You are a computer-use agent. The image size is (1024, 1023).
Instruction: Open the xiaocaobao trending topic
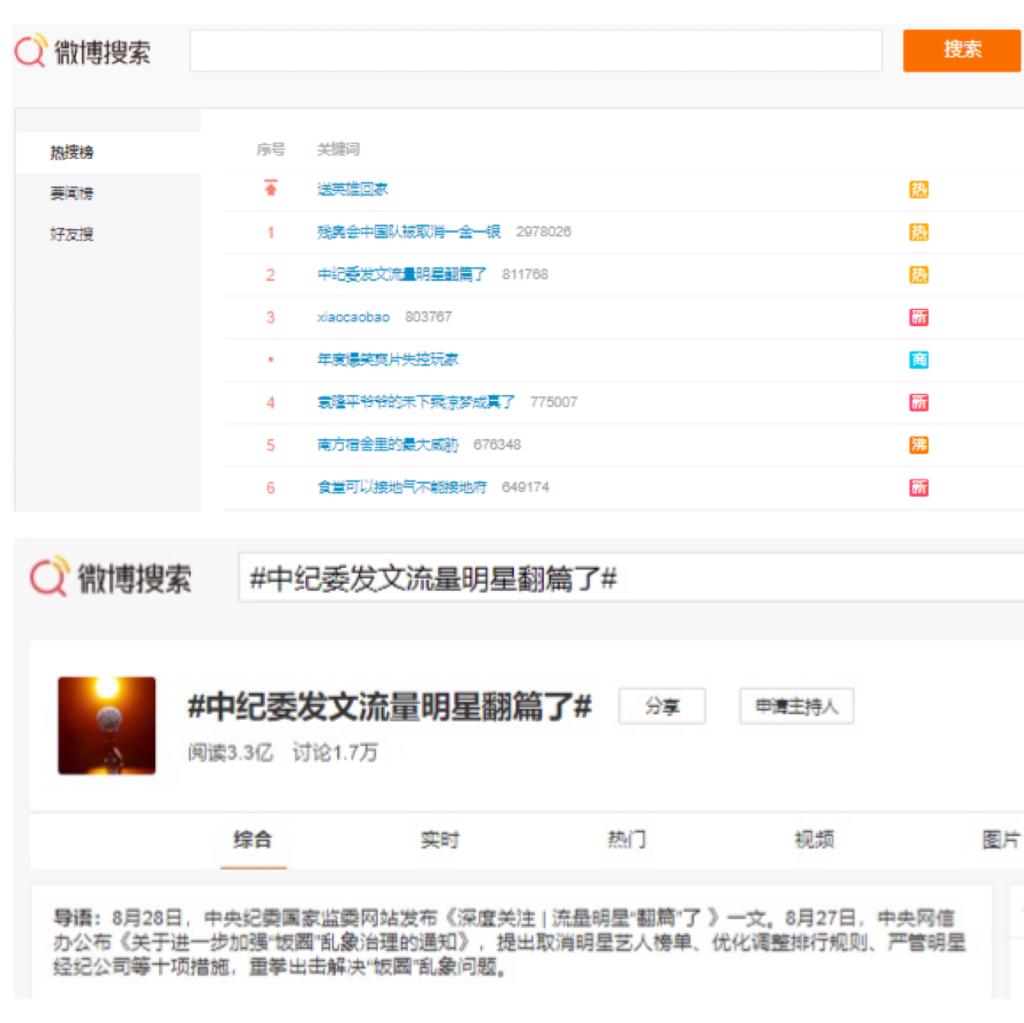click(353, 317)
